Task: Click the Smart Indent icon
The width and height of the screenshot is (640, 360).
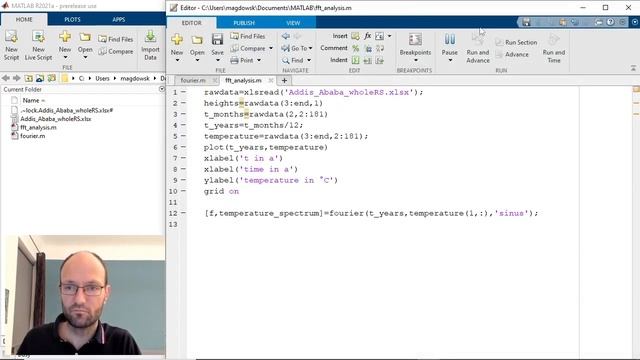Action: point(356,60)
